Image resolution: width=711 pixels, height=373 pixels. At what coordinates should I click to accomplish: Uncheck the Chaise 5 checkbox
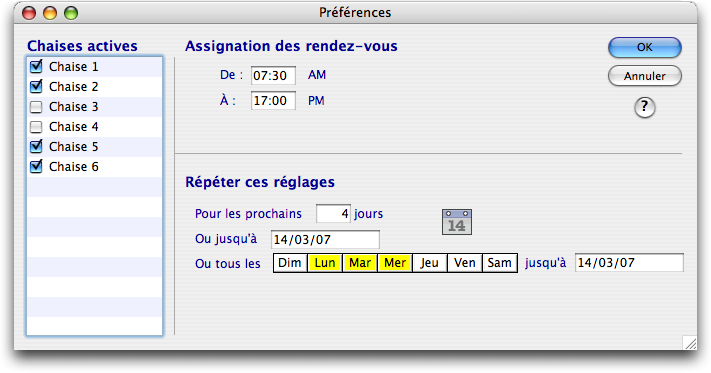pos(36,146)
